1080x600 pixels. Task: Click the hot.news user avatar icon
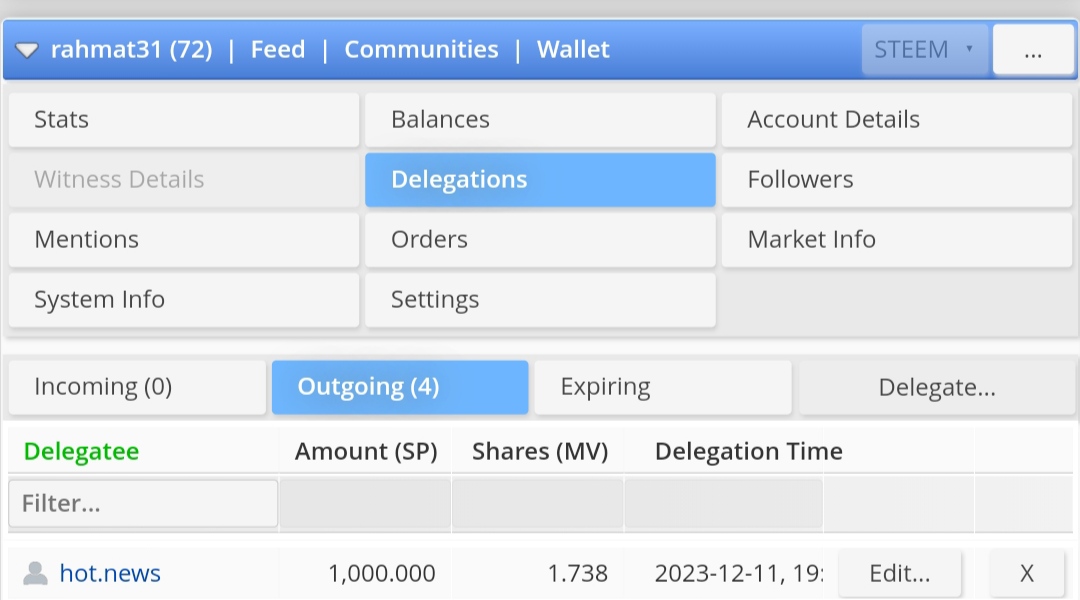pos(35,574)
